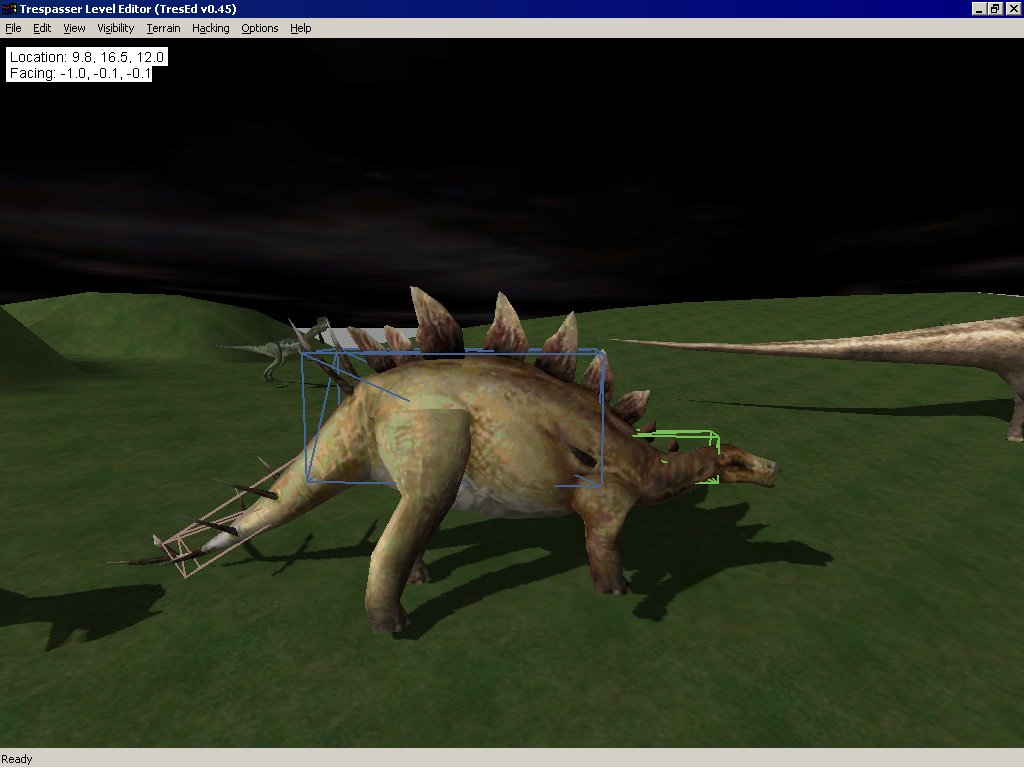The image size is (1024, 768).
Task: Click the Location coordinates readout
Action: [87, 57]
